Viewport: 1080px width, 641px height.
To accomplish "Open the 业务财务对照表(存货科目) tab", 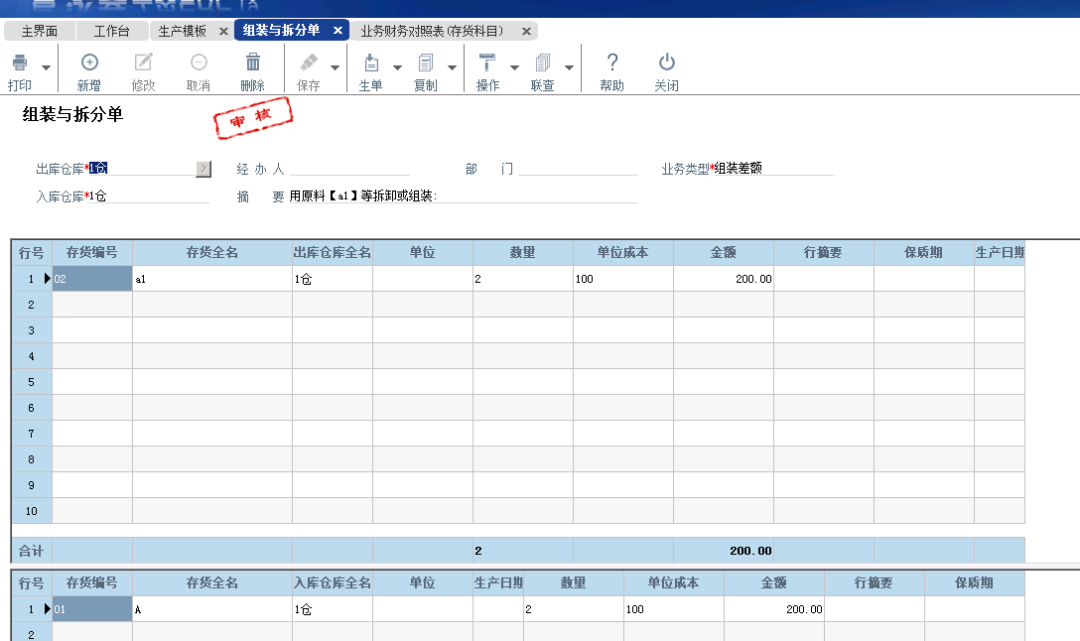I will (432, 30).
